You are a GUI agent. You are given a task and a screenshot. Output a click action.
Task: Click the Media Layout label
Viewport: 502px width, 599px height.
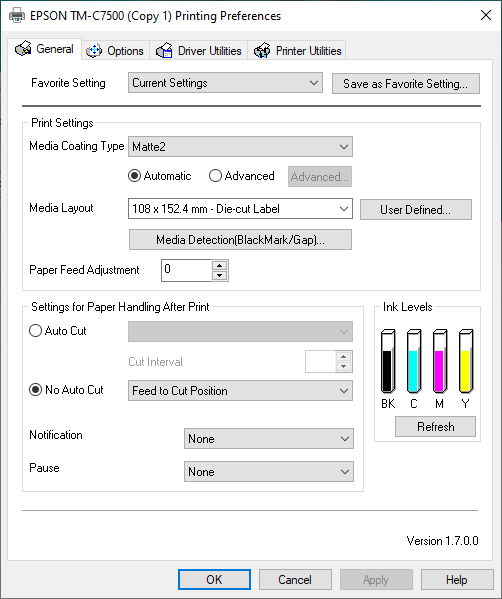coord(61,208)
